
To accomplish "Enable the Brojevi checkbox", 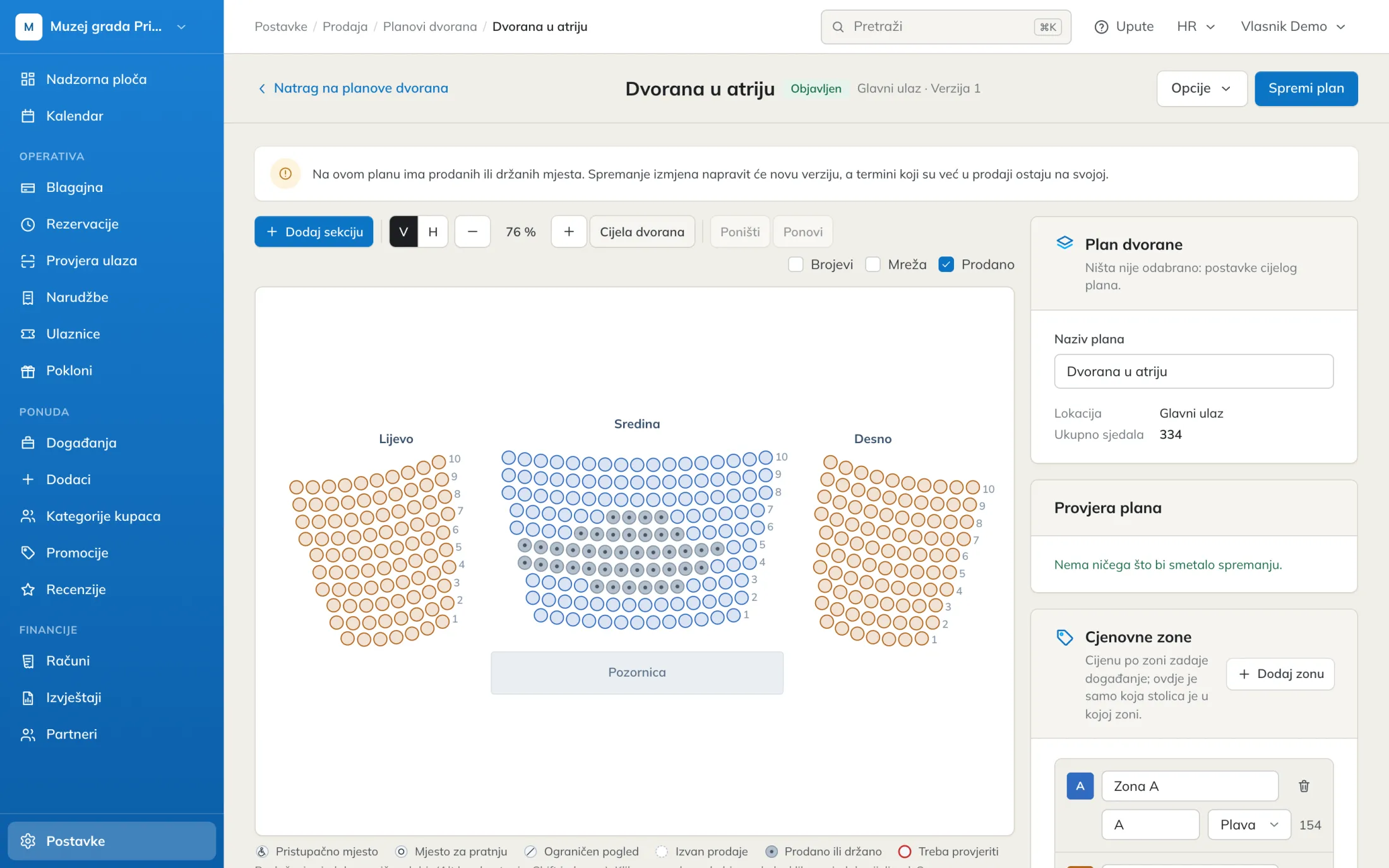I will point(796,265).
